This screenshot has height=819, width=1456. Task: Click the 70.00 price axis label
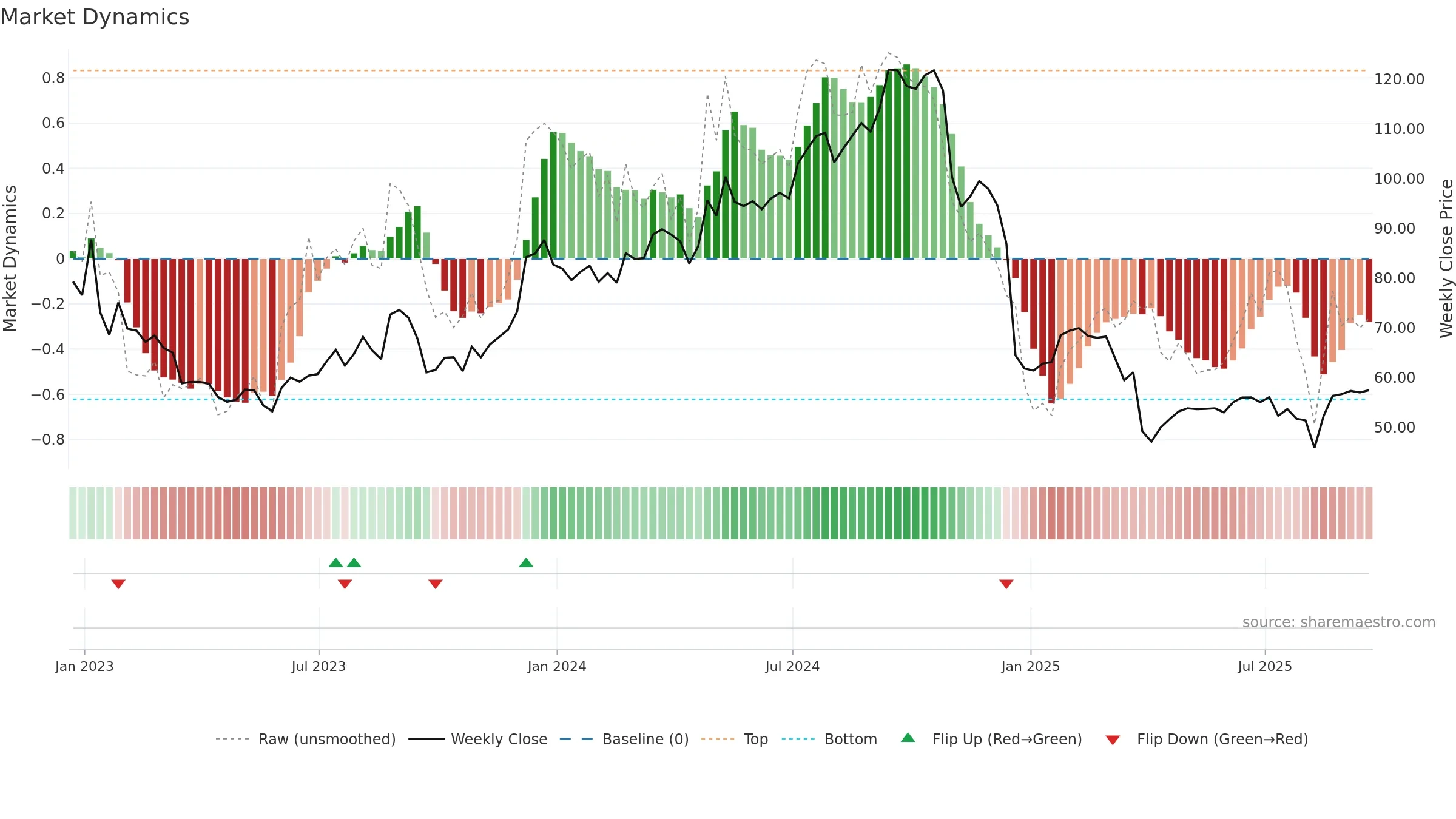[1395, 328]
